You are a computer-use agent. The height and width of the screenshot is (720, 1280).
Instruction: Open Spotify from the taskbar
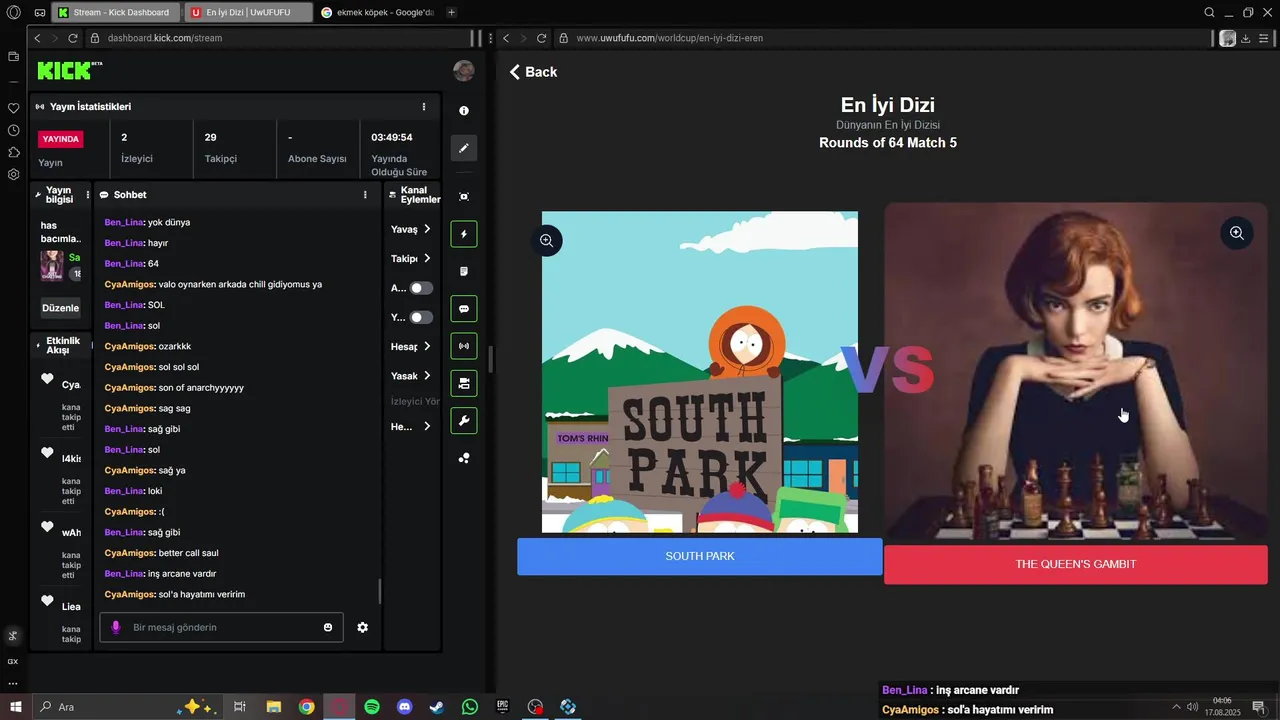pos(372,707)
